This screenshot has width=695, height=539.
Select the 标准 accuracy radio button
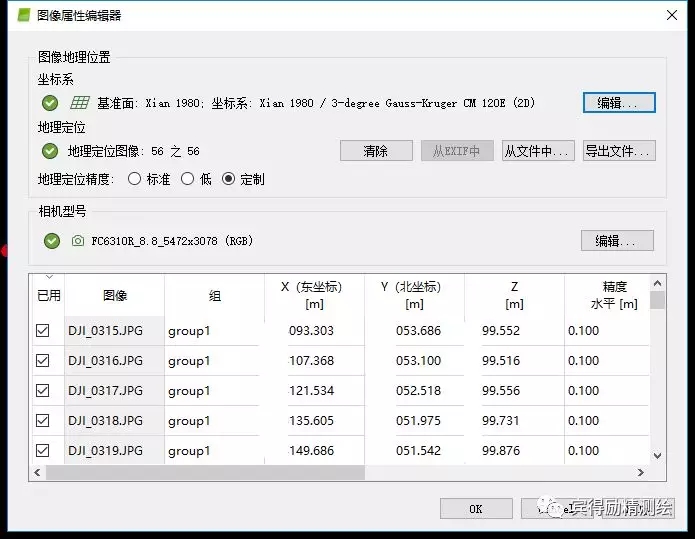(135, 179)
